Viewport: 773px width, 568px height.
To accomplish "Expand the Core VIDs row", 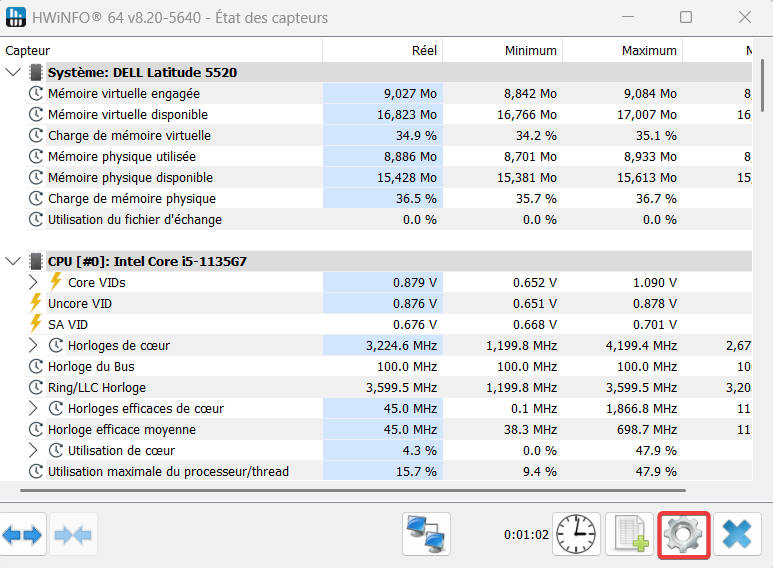I will coord(33,282).
